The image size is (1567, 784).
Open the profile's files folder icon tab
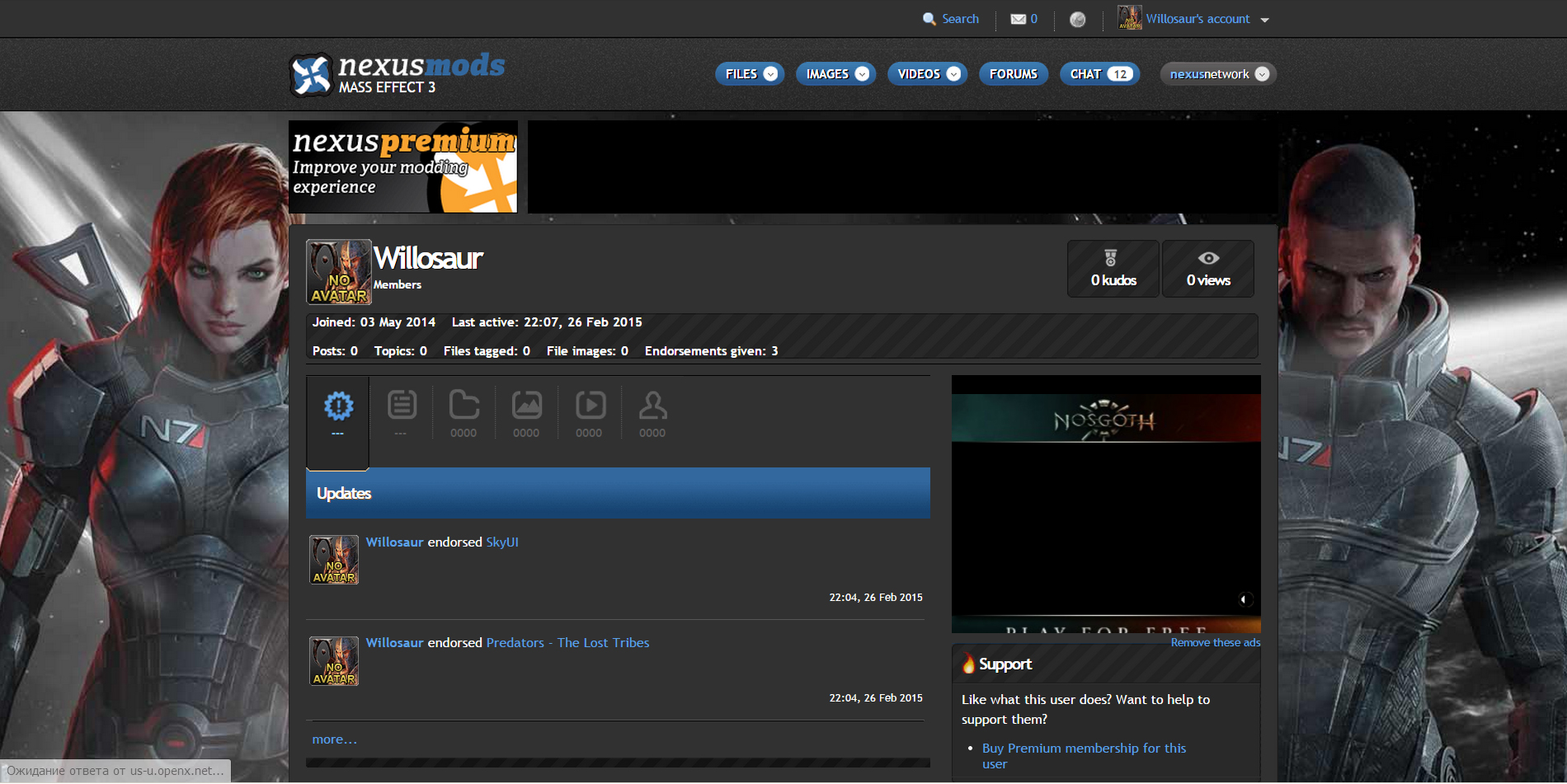coord(464,406)
